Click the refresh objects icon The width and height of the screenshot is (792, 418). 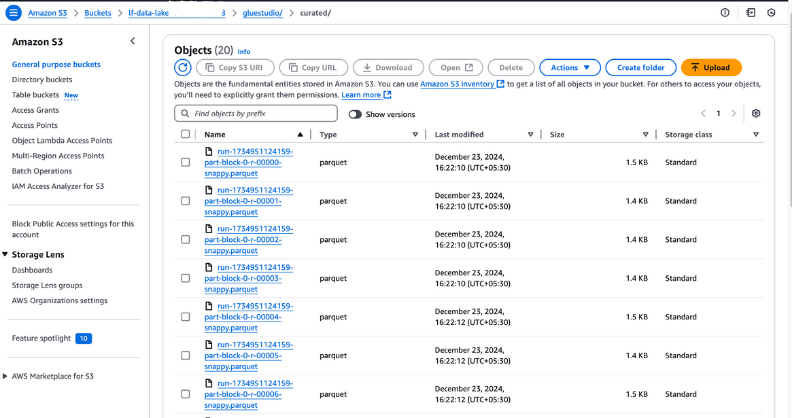(x=183, y=67)
